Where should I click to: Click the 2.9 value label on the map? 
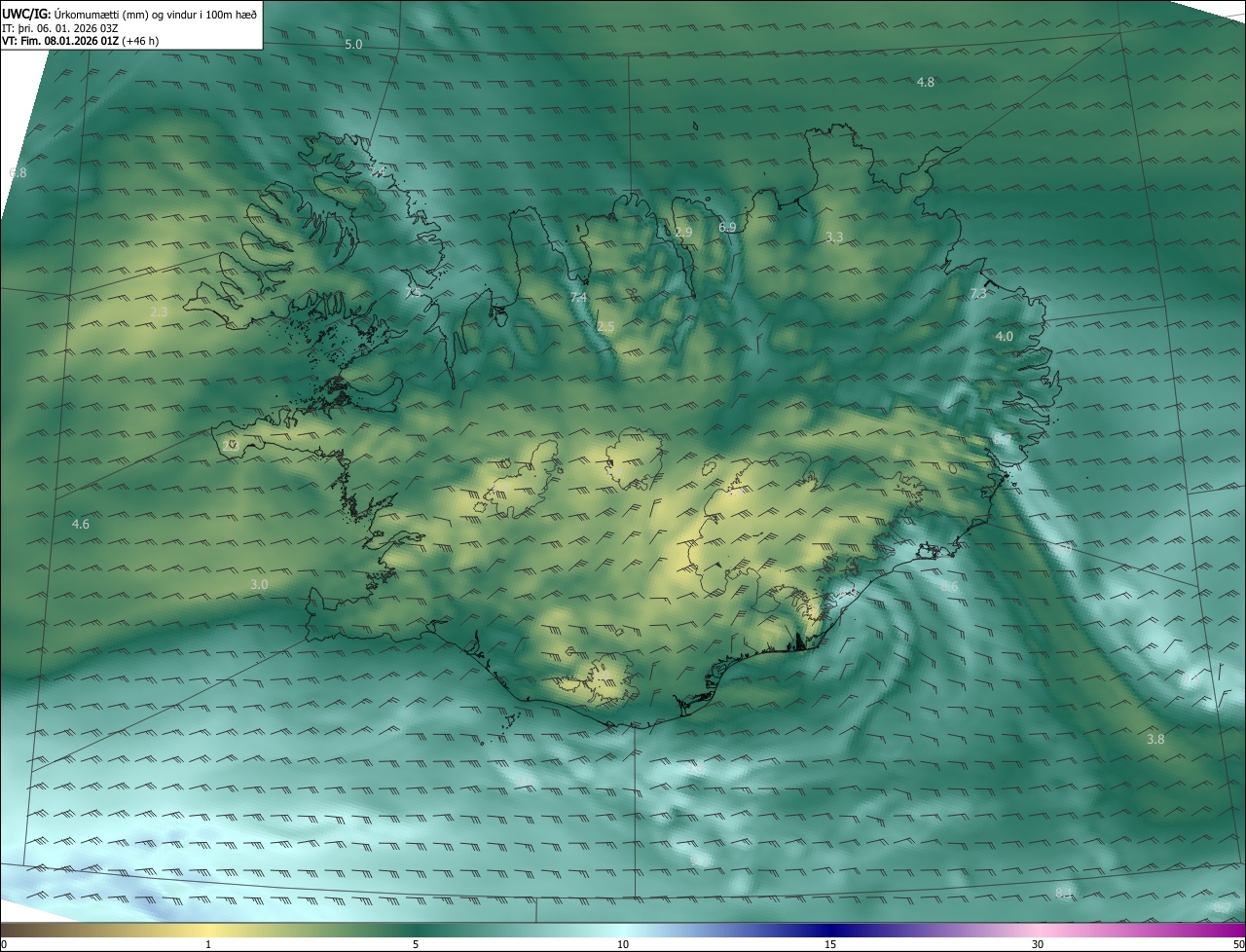(x=683, y=233)
